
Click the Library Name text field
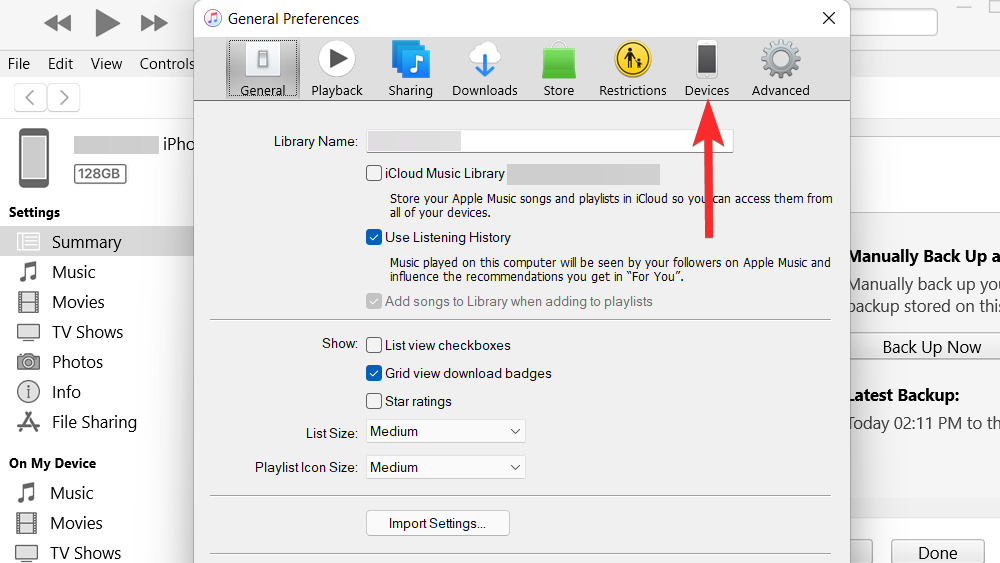tap(550, 141)
